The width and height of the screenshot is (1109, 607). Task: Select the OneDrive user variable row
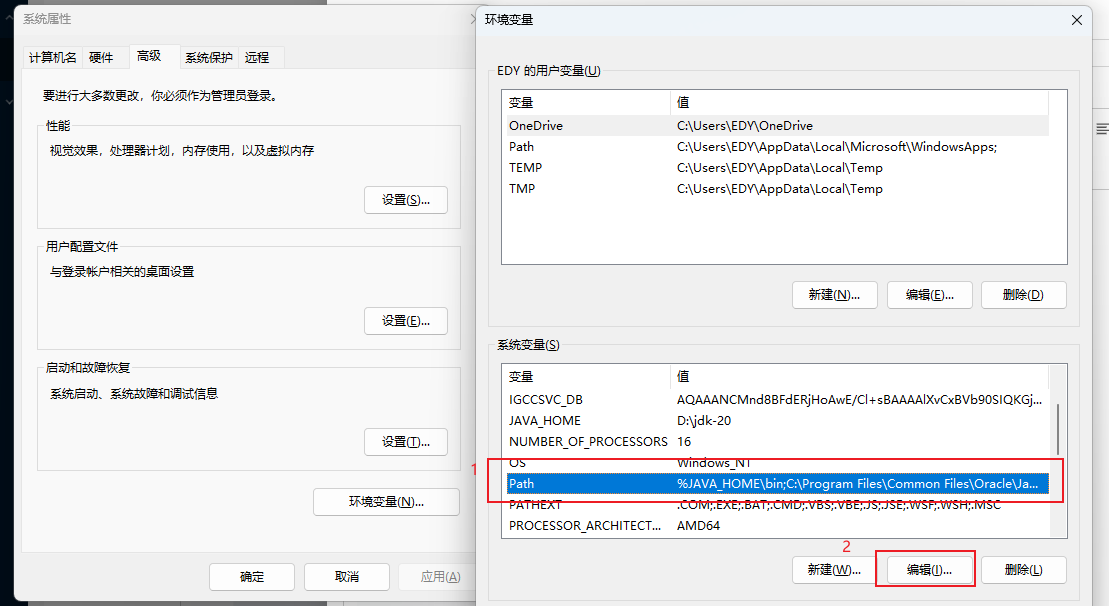[x=536, y=126]
